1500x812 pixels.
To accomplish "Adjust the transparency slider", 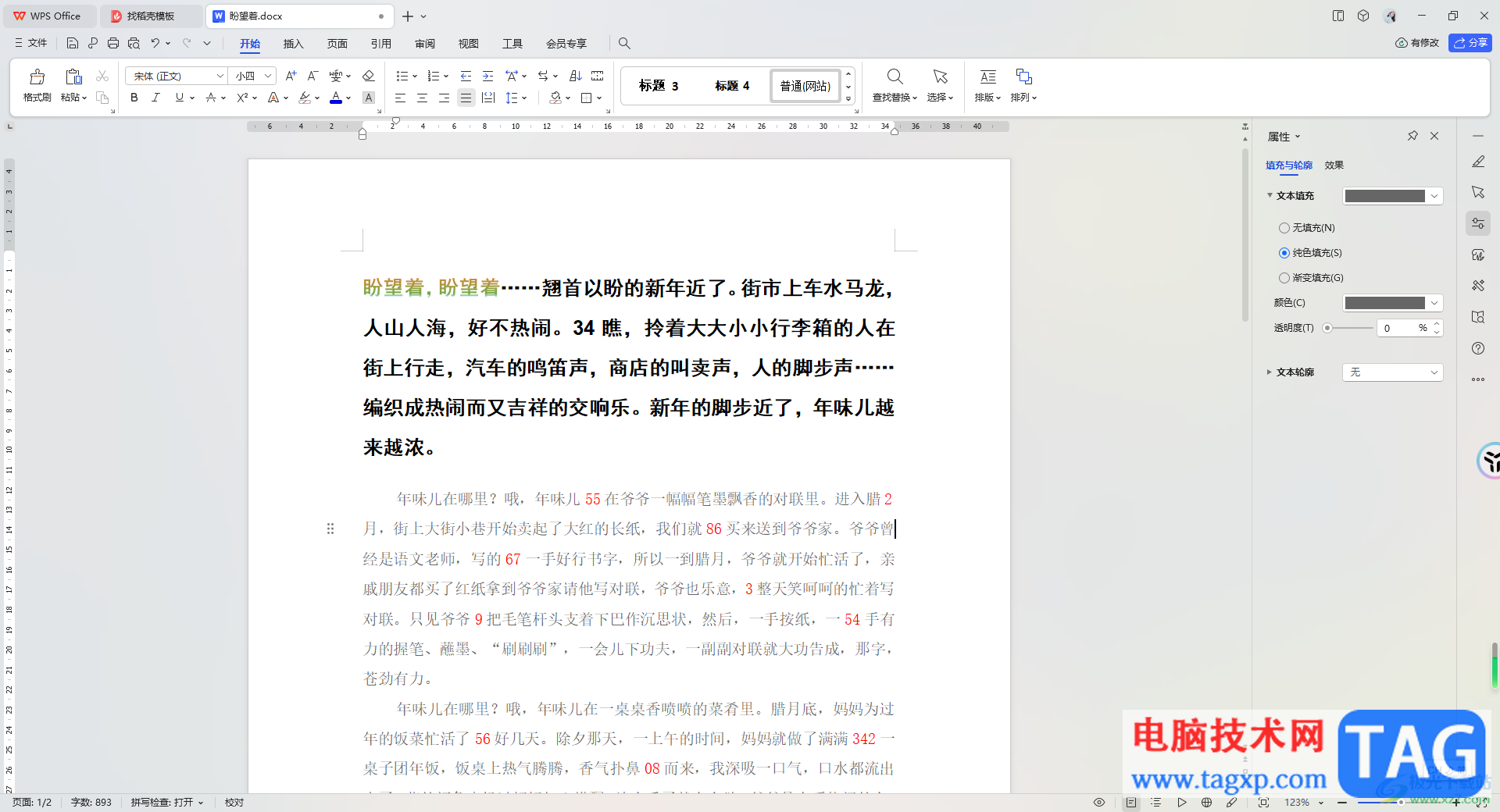I will (x=1327, y=328).
